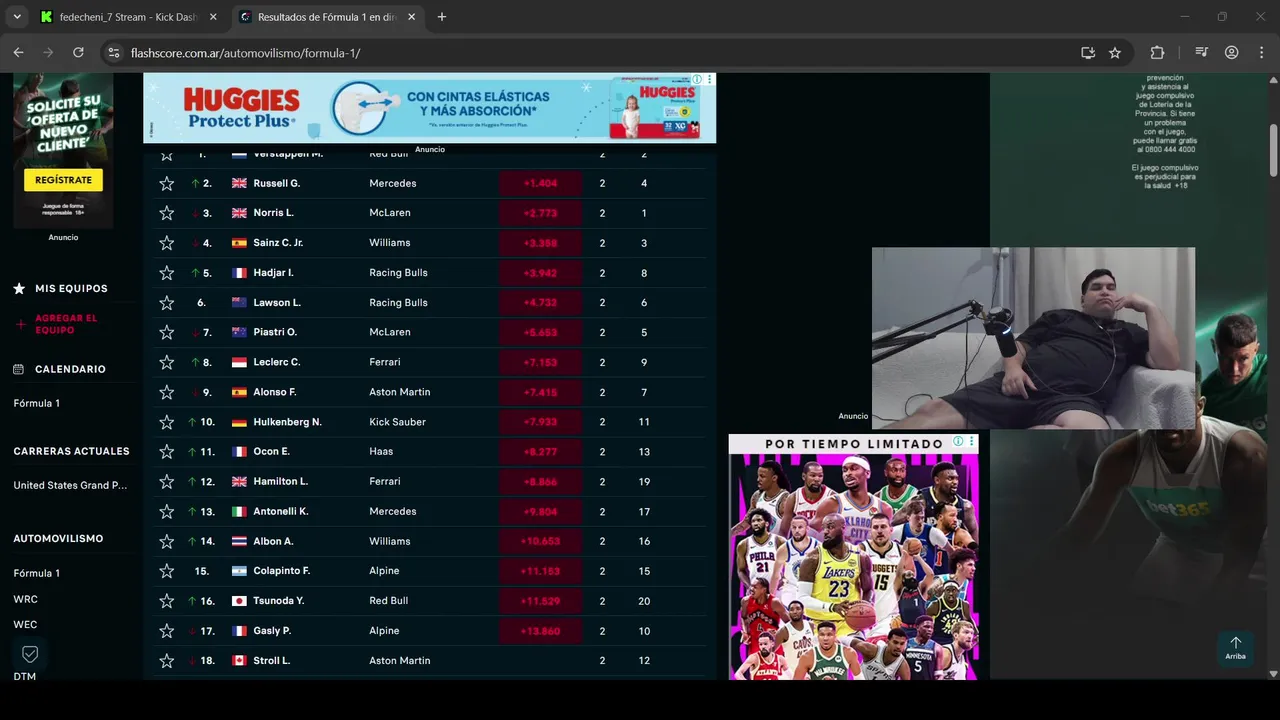The image size is (1280, 720).
Task: Open United States Grand Prix link
Action: pos(70,485)
